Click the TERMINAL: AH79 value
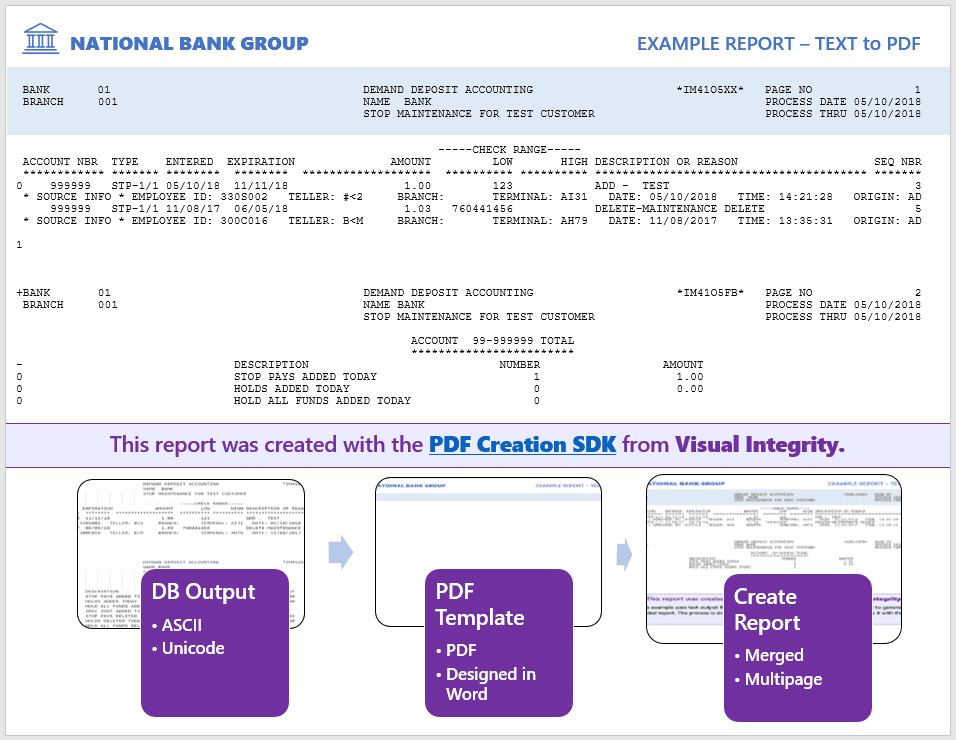This screenshot has width=956, height=740. (x=540, y=221)
